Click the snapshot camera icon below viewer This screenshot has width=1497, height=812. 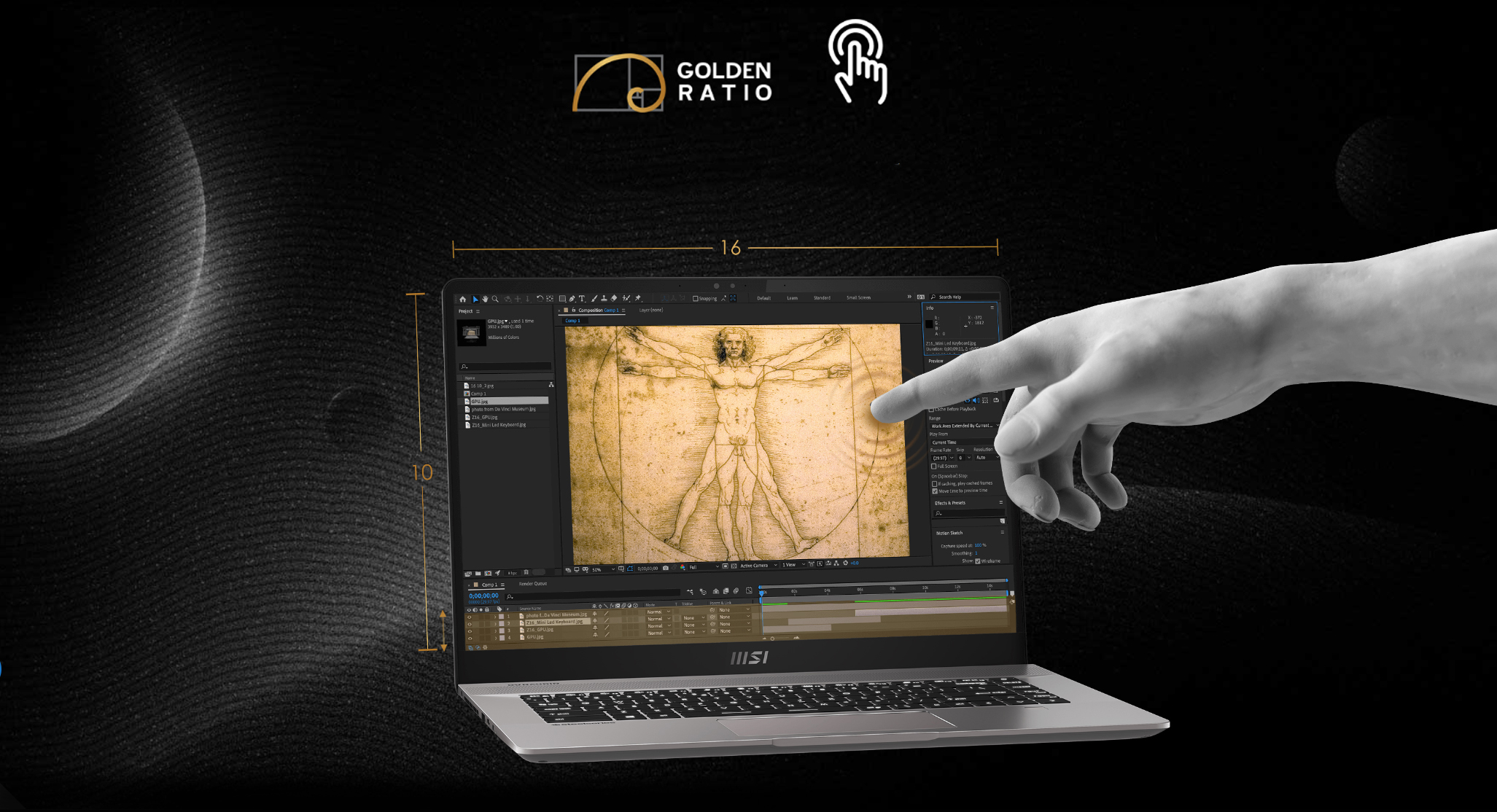click(665, 568)
